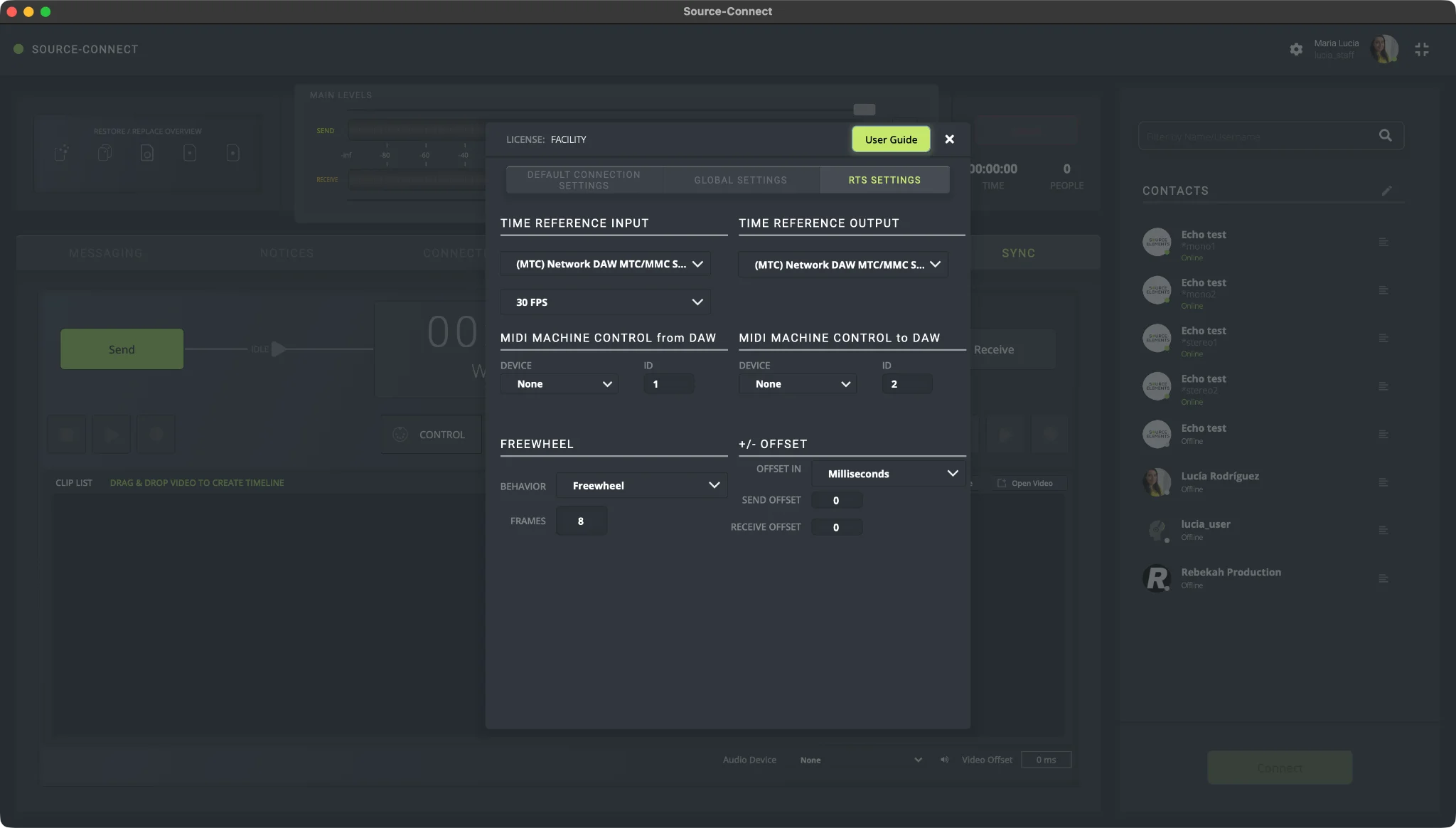1456x828 pixels.
Task: Open Device dropdown under MMC to DAW
Action: tap(798, 384)
